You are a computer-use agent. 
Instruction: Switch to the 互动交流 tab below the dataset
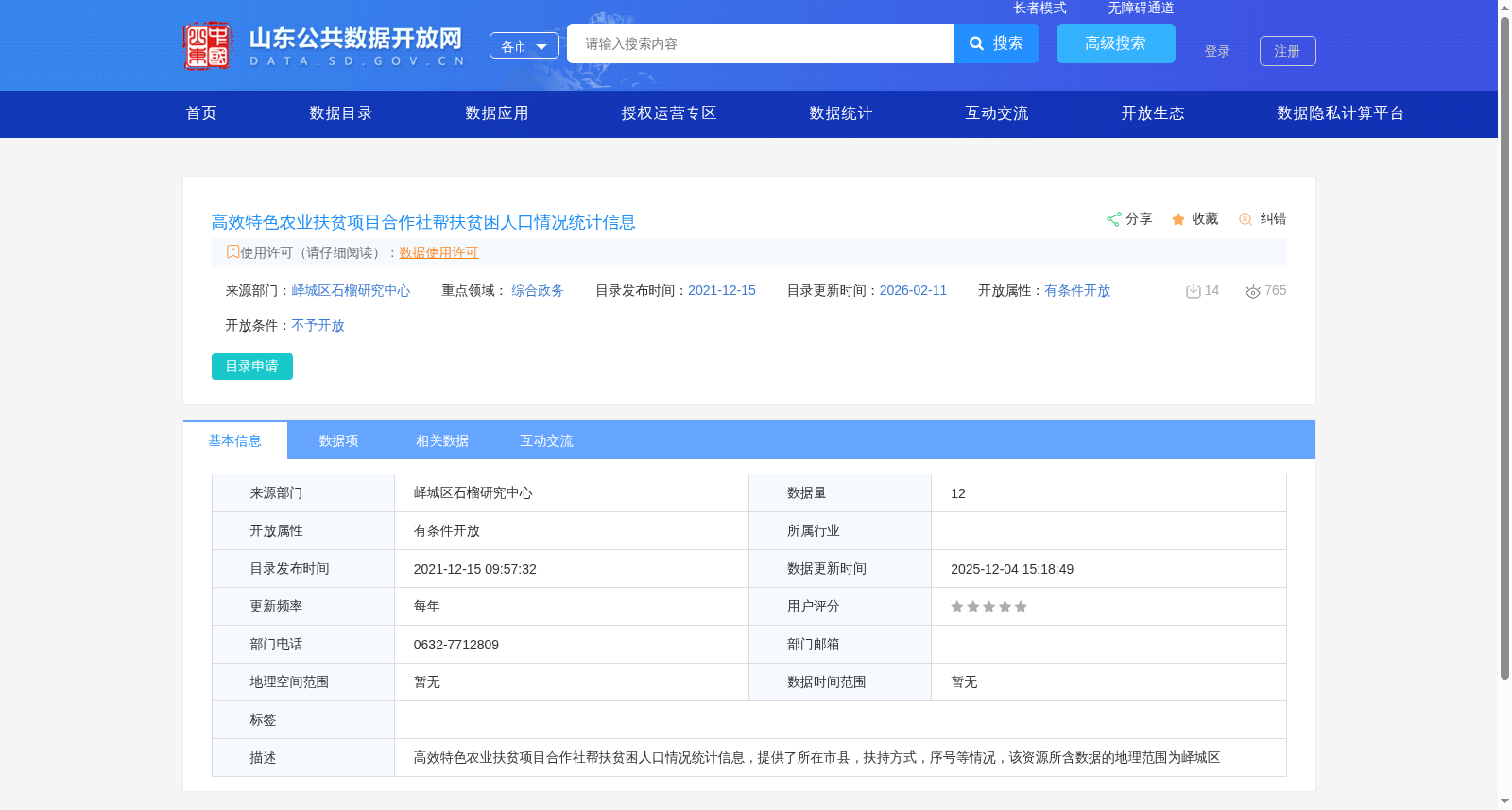tap(546, 440)
